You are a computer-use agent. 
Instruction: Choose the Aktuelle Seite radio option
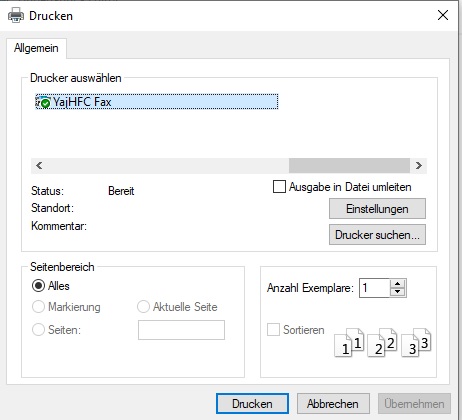143,307
